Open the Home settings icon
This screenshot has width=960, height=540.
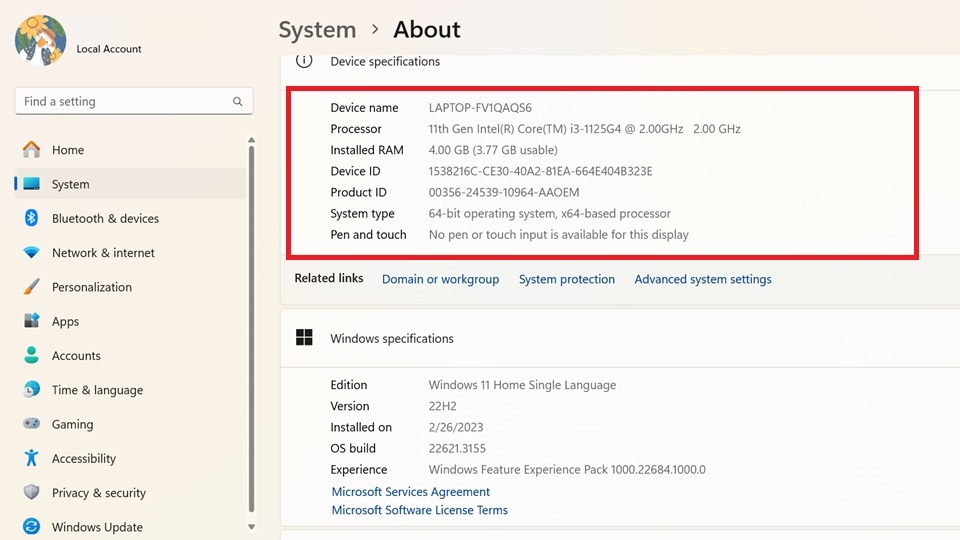(x=31, y=149)
